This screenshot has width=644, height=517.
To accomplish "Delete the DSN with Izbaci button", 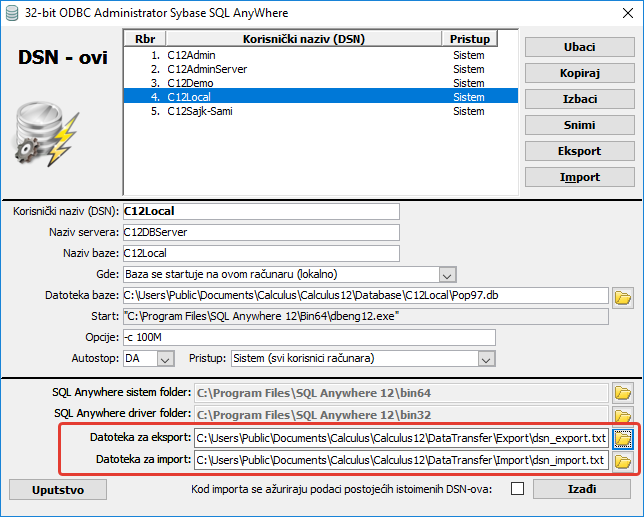I will pos(579,99).
